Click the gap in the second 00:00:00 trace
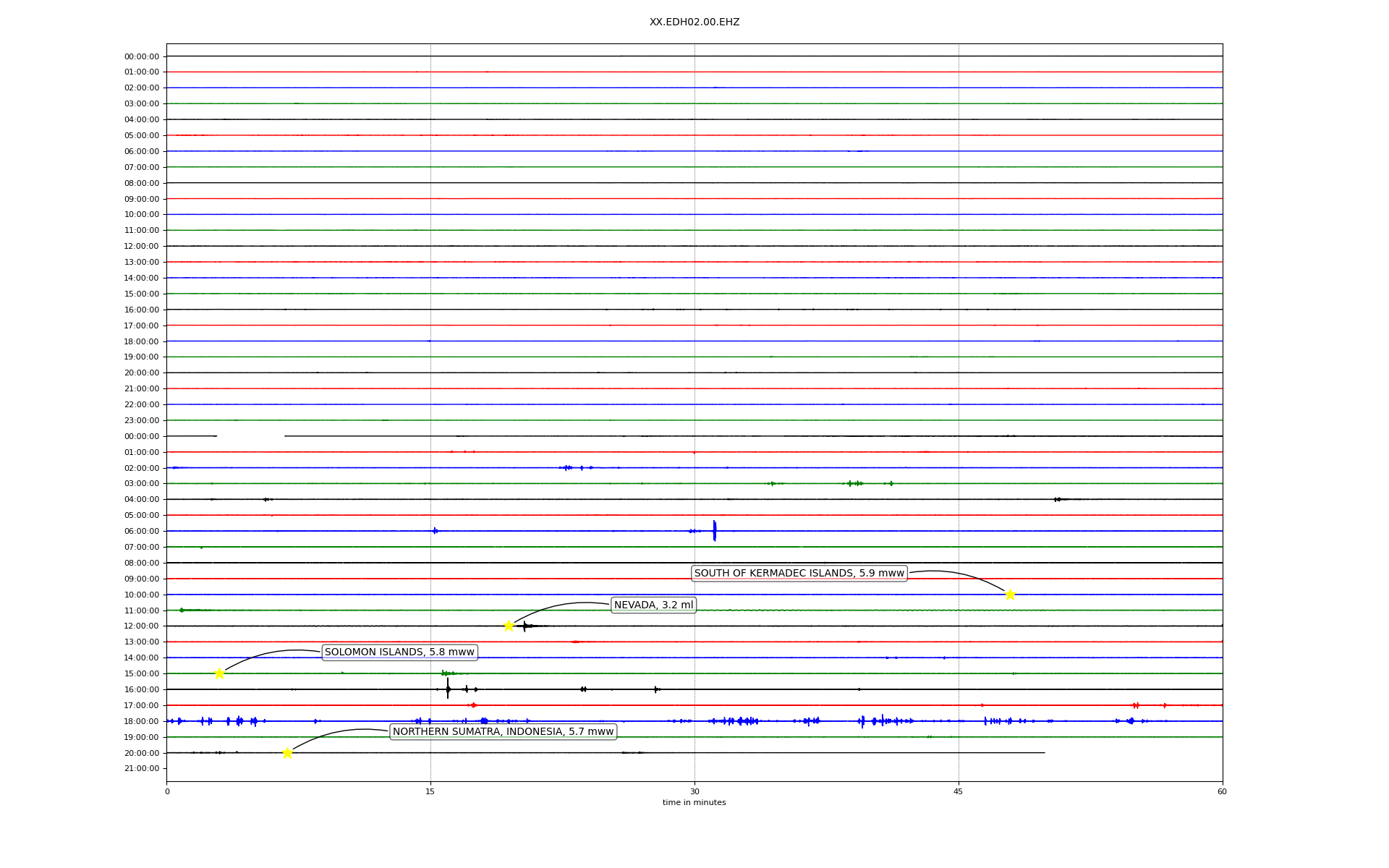Viewport: 1389px width, 868px height. click(250, 436)
